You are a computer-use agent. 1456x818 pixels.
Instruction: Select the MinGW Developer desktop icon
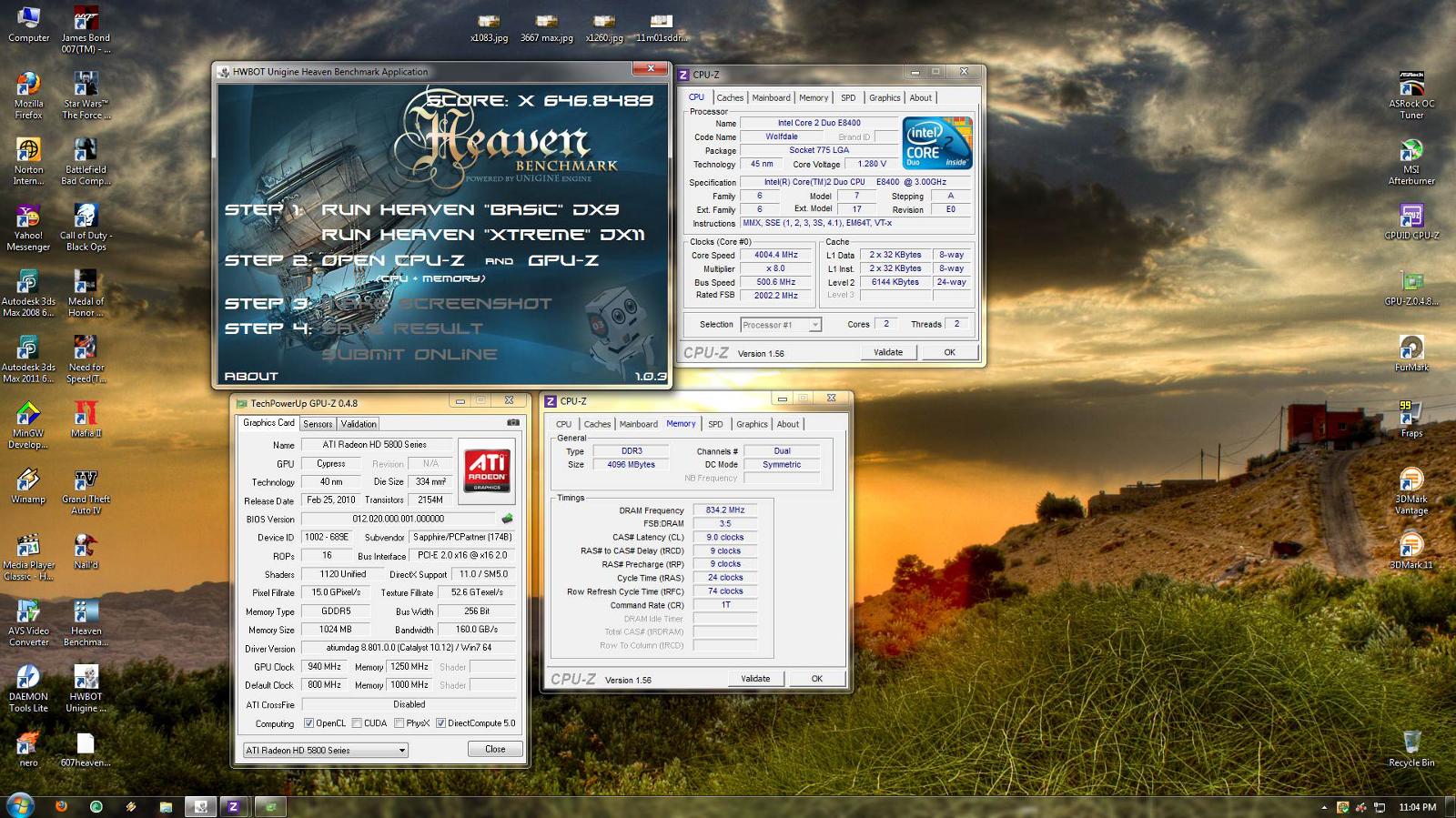pyautogui.click(x=28, y=425)
